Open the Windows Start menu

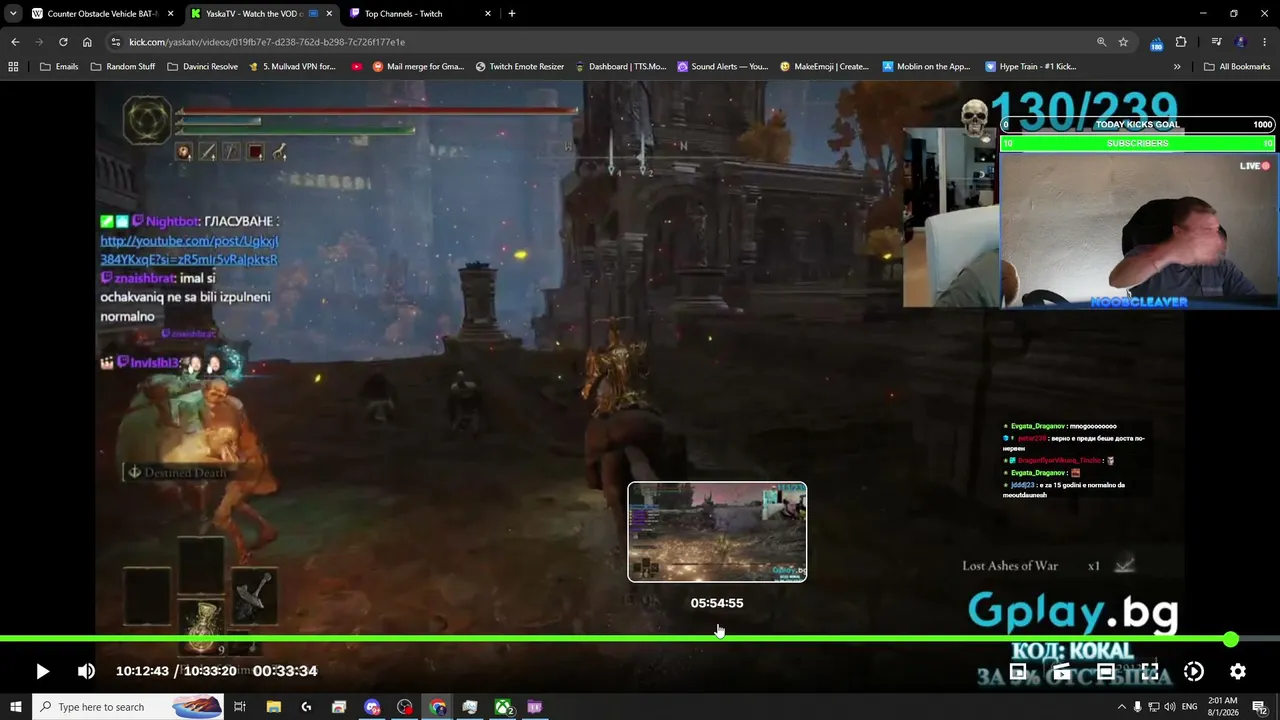point(16,707)
